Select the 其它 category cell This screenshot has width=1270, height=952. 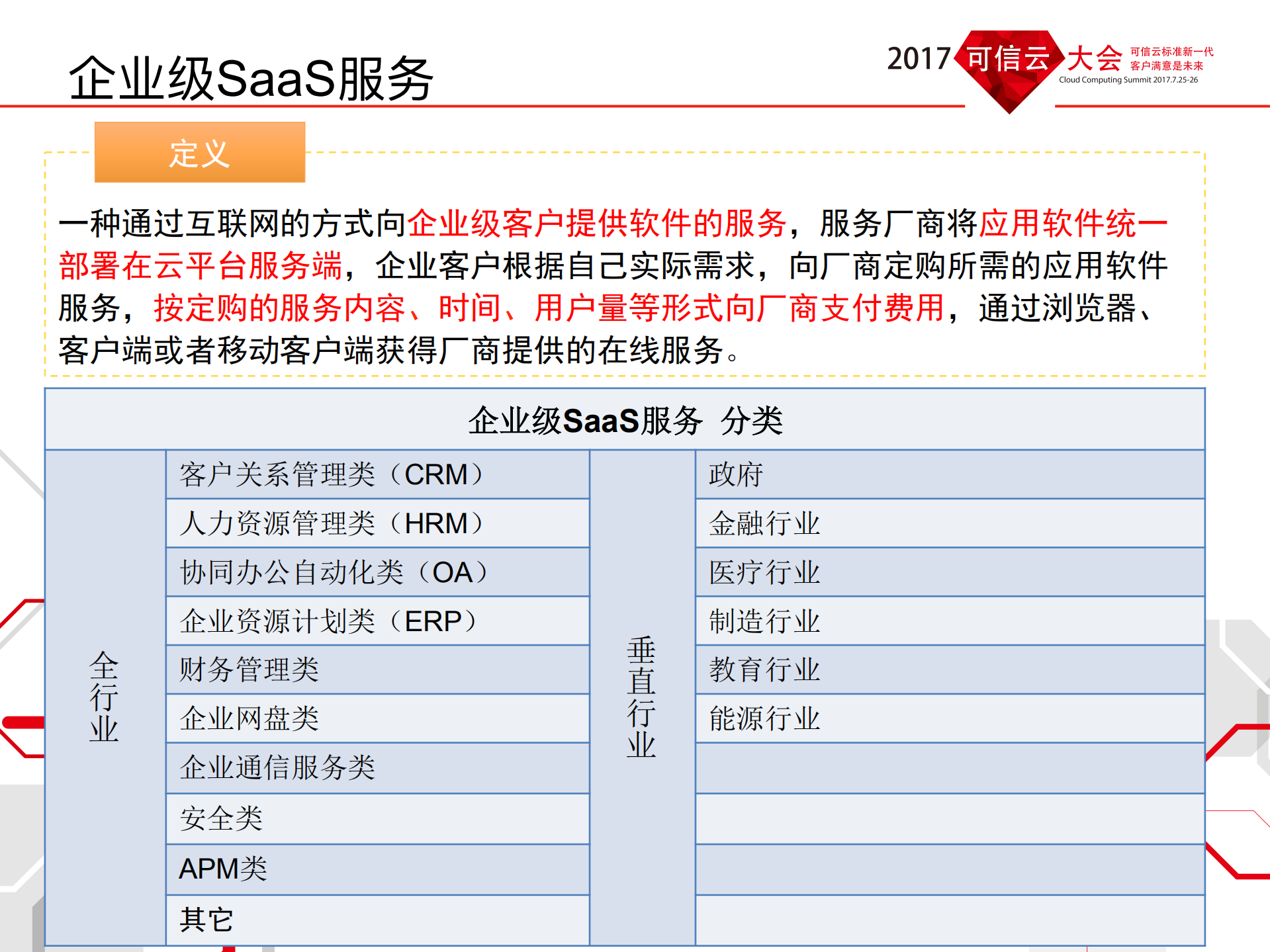[207, 918]
